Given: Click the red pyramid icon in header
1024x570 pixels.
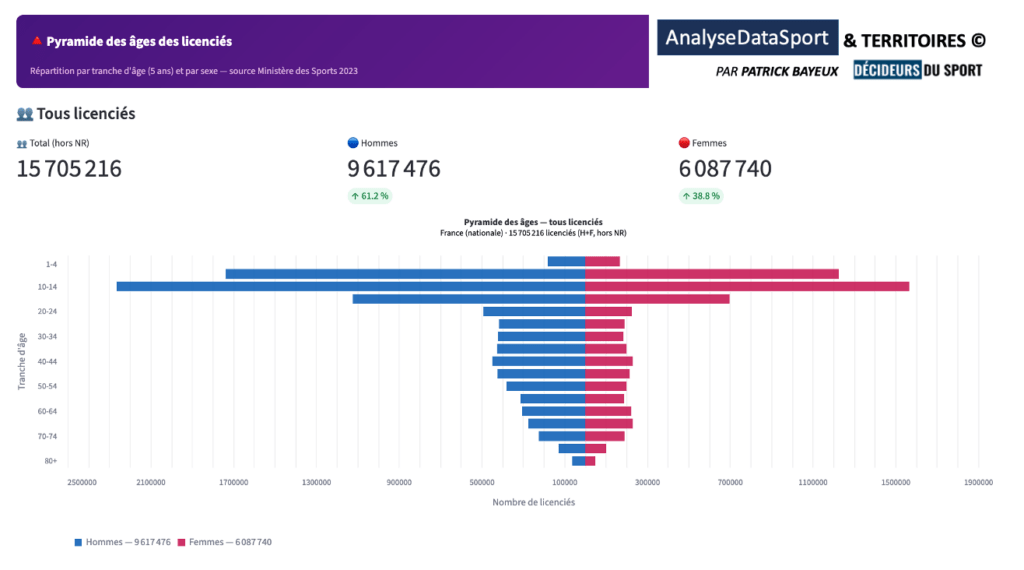Looking at the screenshot, I should 37,42.
